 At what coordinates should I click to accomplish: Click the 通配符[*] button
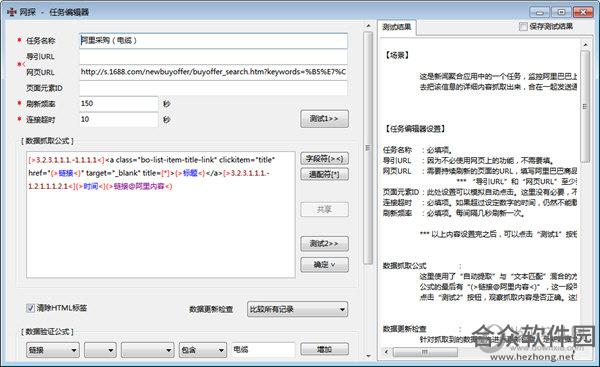(324, 175)
